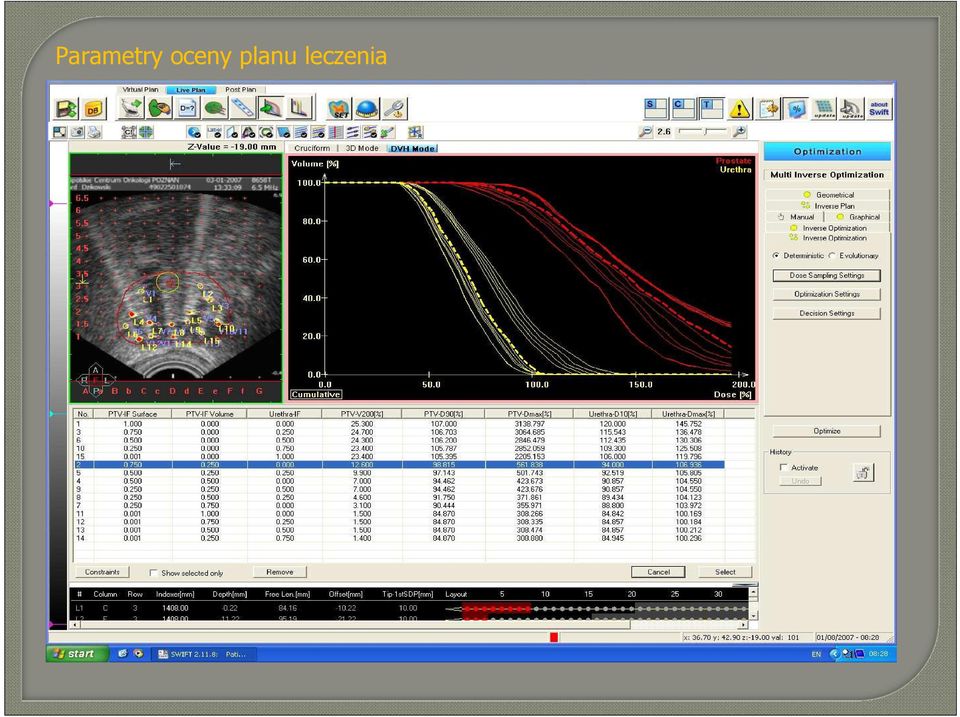The height and width of the screenshot is (717, 960).
Task: Open the Cruciform view tab
Action: pyautogui.click(x=312, y=148)
